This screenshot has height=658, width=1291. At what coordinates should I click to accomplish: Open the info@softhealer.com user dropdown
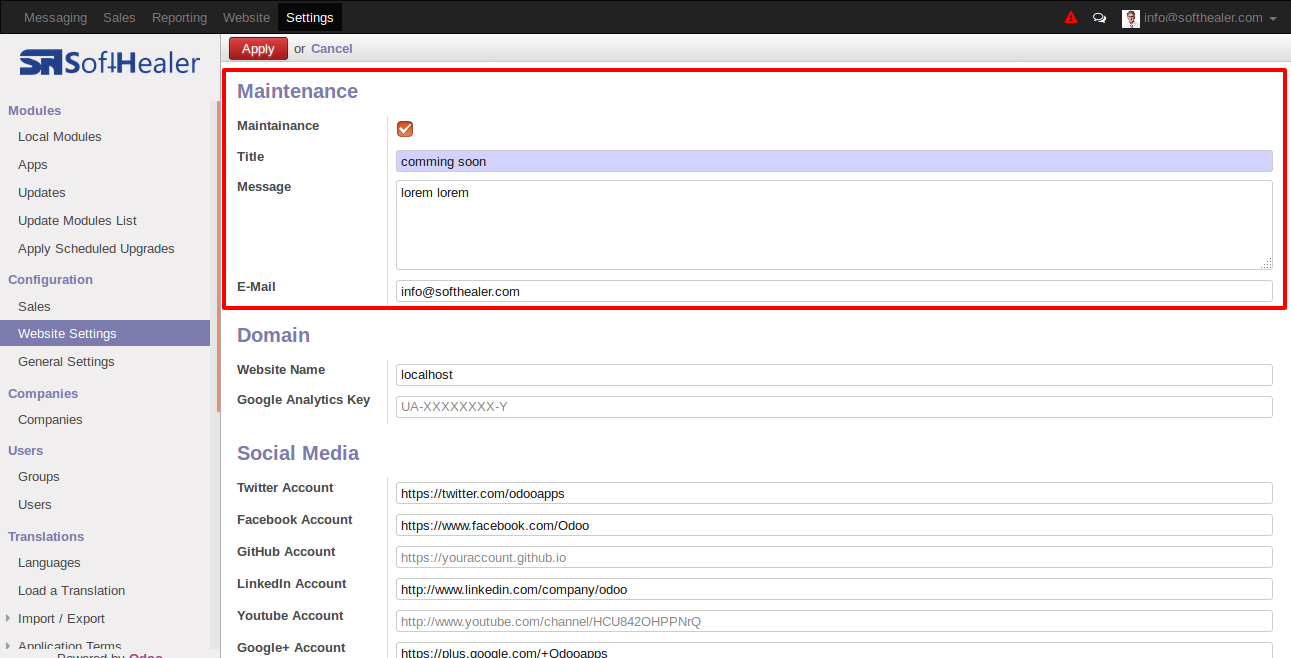(x=1210, y=18)
